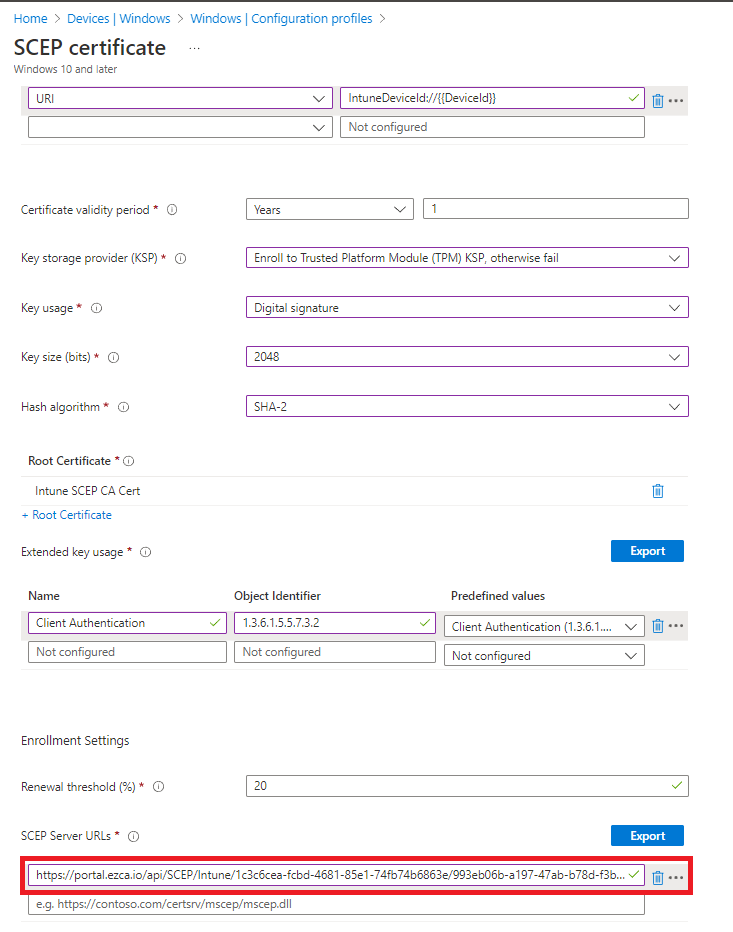Image resolution: width=733 pixels, height=932 pixels.
Task: Open the SCEP certificate title ellipsis menu
Action: click(194, 48)
